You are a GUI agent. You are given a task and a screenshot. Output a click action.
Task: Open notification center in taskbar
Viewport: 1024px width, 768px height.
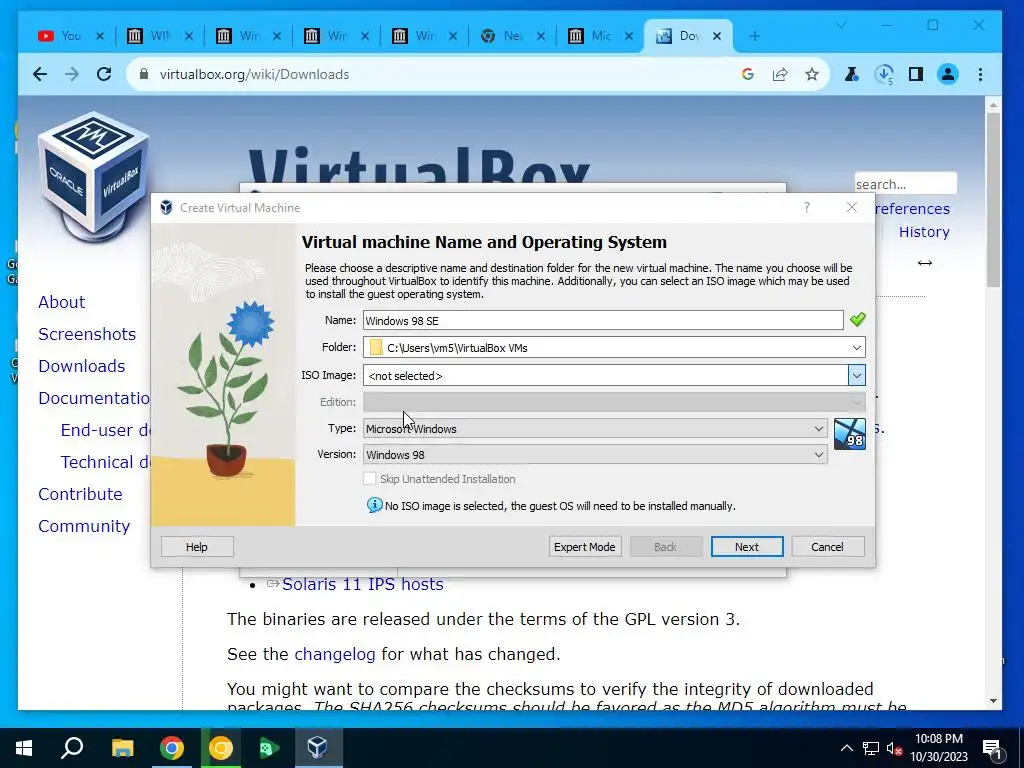point(992,748)
